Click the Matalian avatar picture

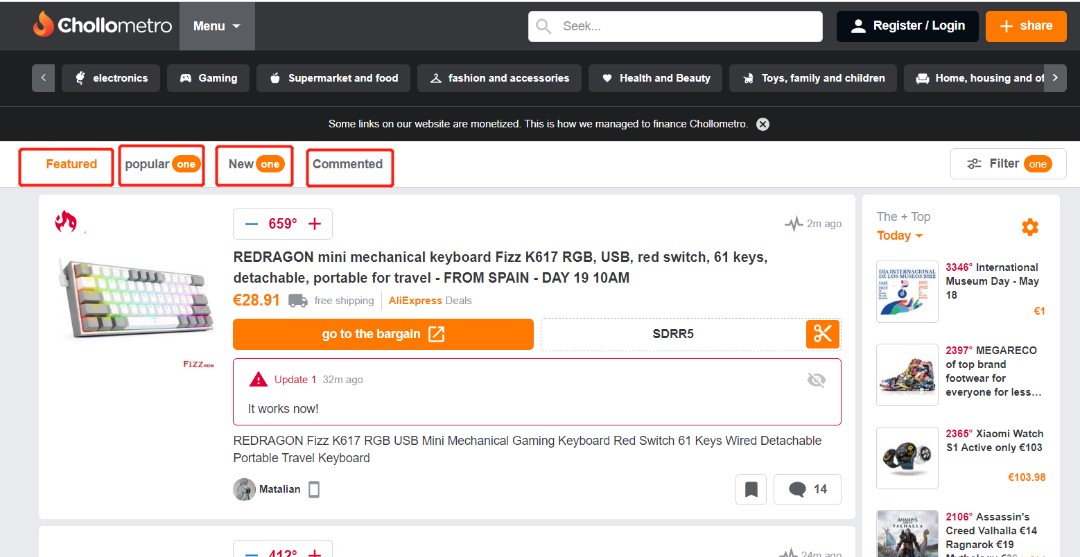pyautogui.click(x=245, y=490)
